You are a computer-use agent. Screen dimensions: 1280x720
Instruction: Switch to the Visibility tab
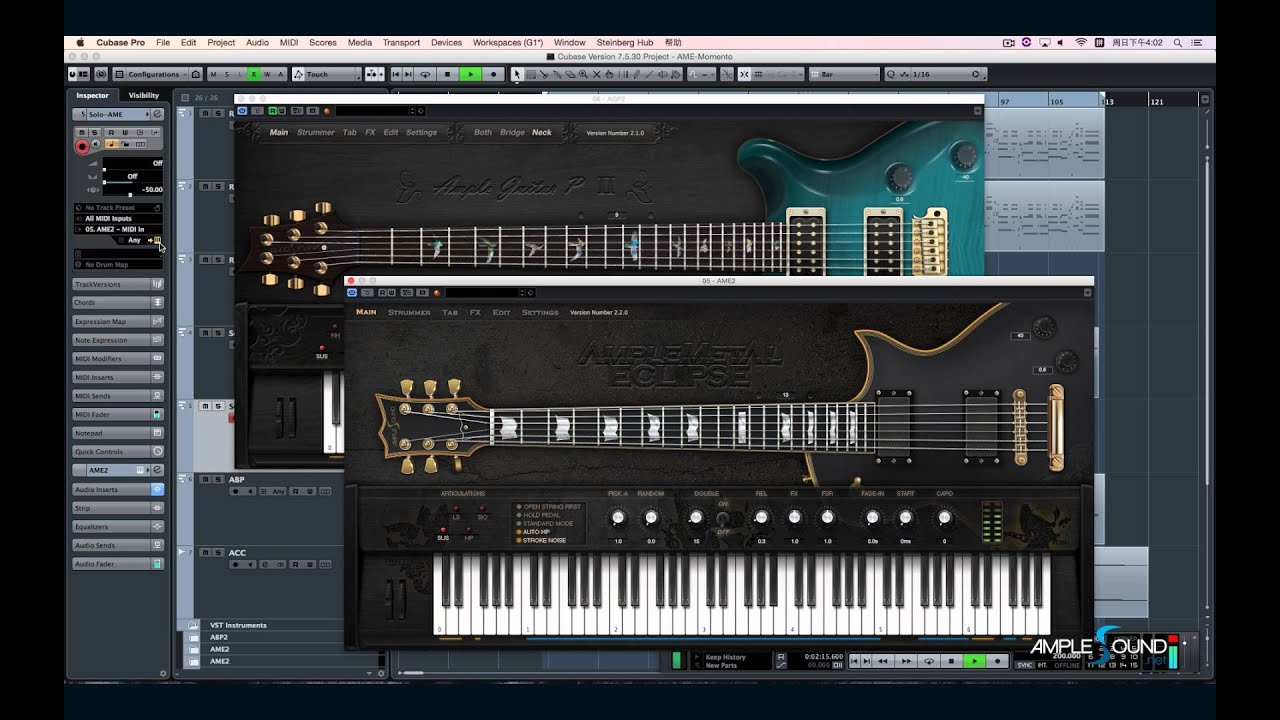click(144, 96)
